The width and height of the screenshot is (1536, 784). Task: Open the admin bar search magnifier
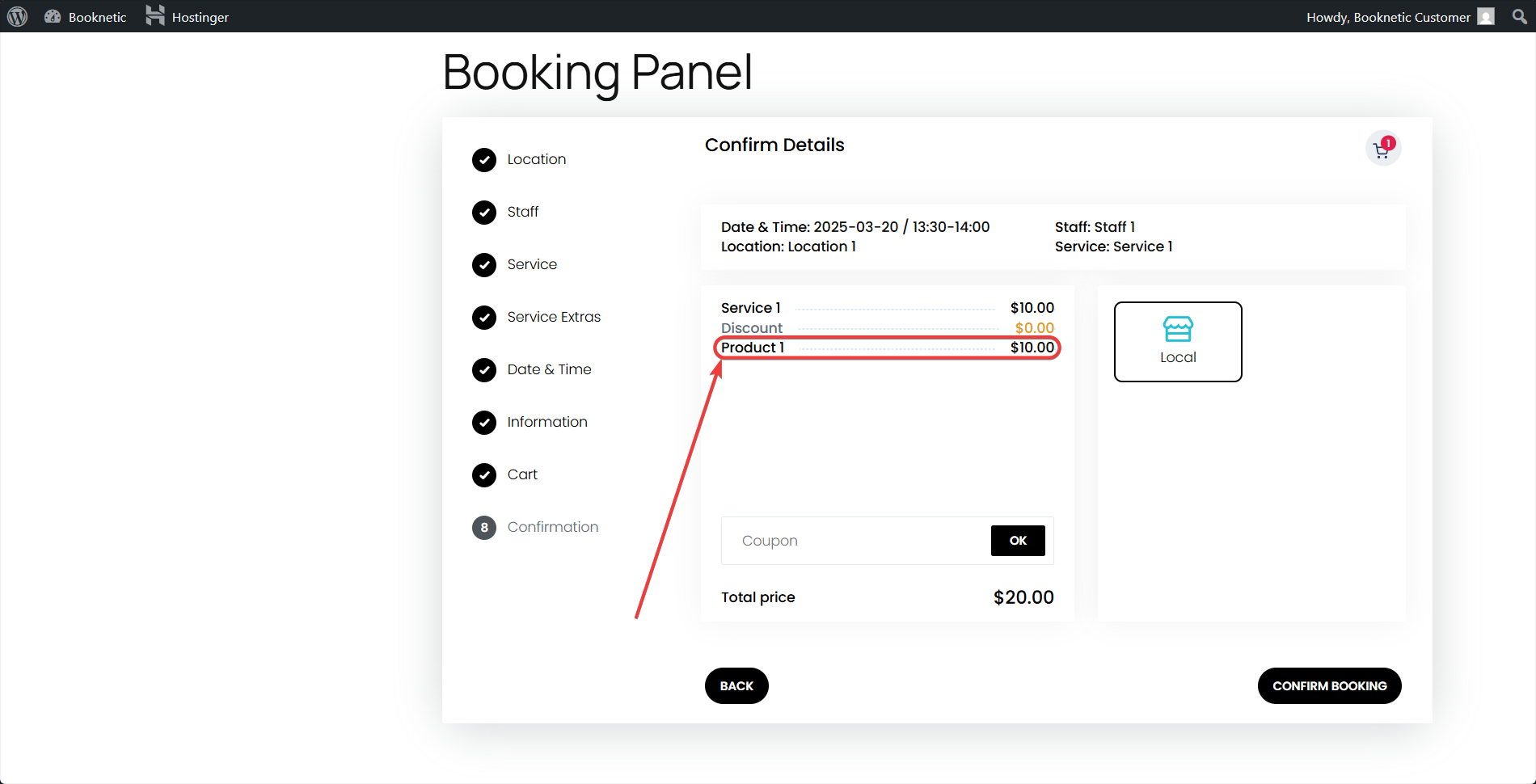[x=1519, y=16]
